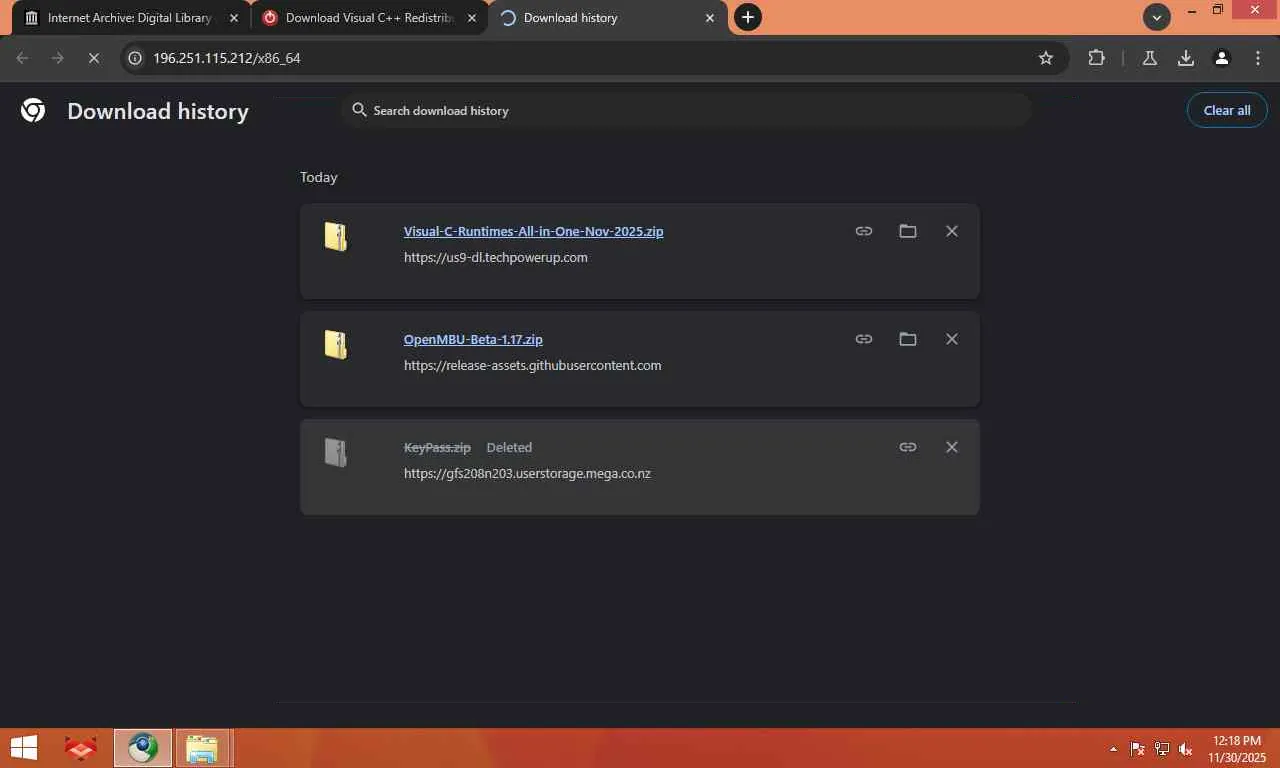This screenshot has width=1280, height=768.
Task: Open File Explorer from the taskbar
Action: click(x=203, y=748)
